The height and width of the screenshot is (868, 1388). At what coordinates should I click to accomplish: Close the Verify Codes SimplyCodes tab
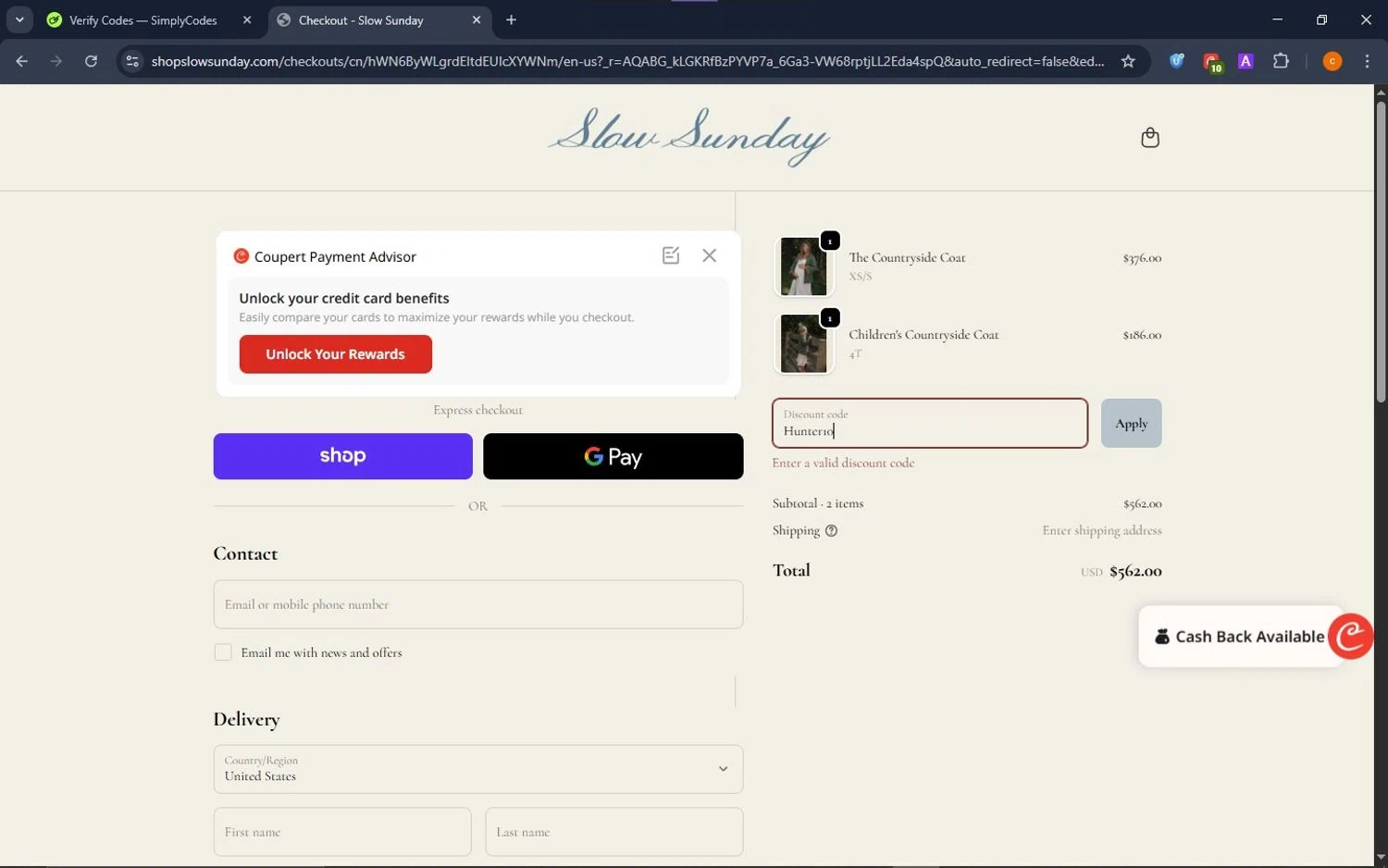point(247,19)
